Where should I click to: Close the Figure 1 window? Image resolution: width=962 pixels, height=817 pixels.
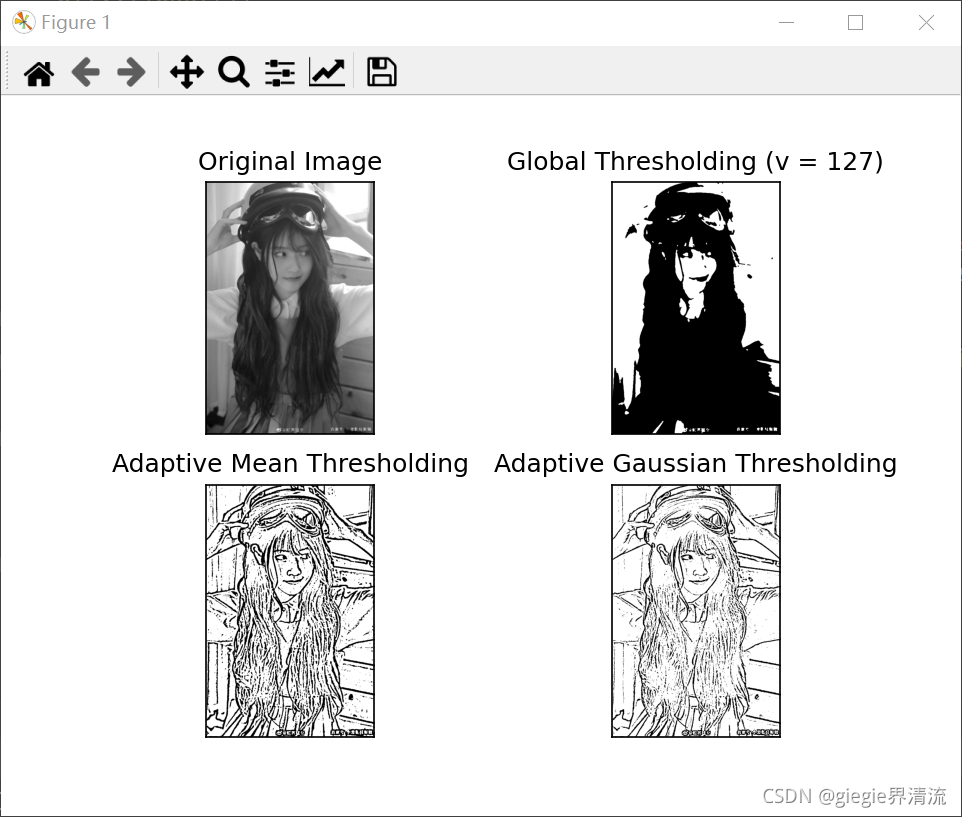(x=926, y=23)
